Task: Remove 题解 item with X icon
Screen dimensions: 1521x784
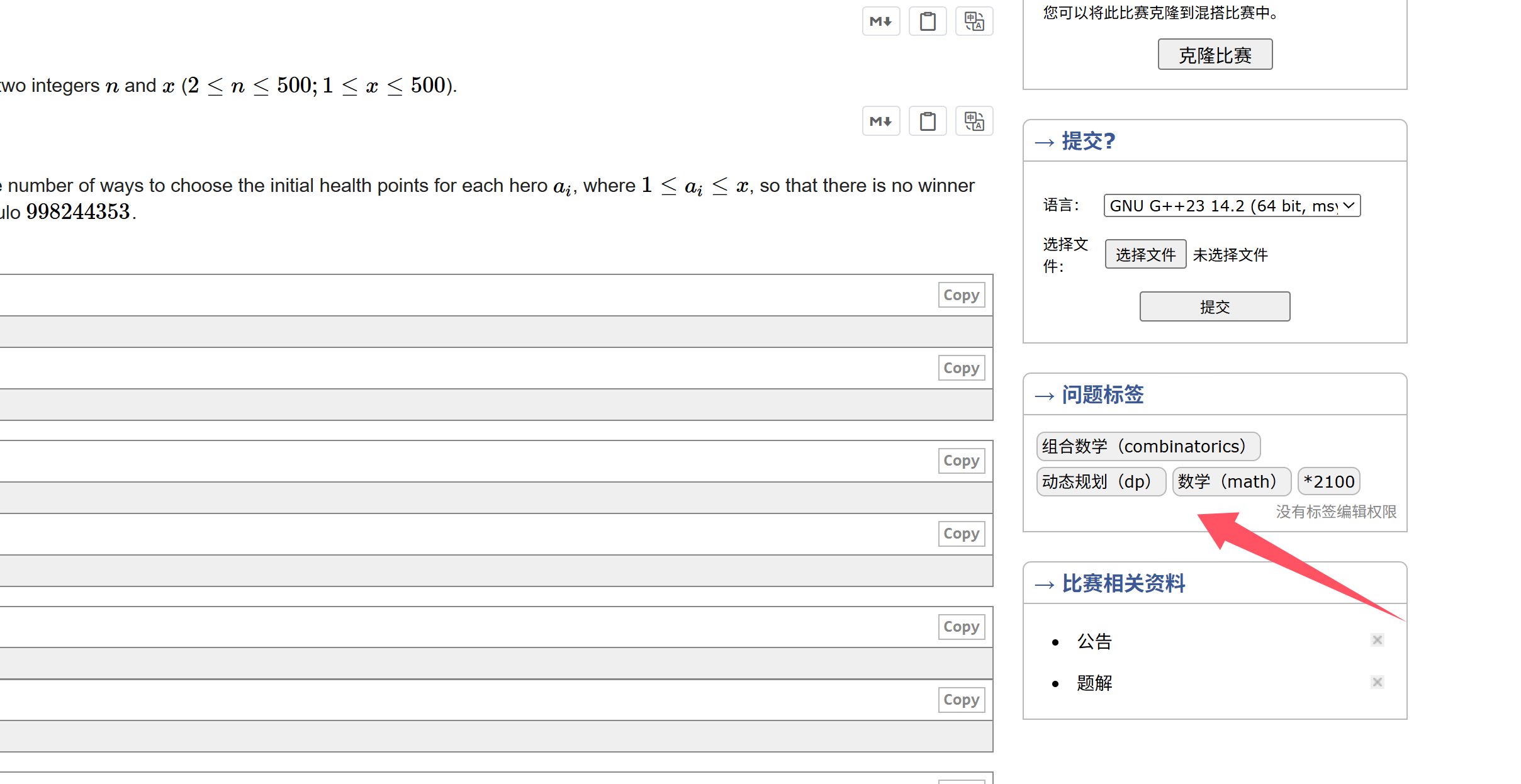Action: 1377,682
